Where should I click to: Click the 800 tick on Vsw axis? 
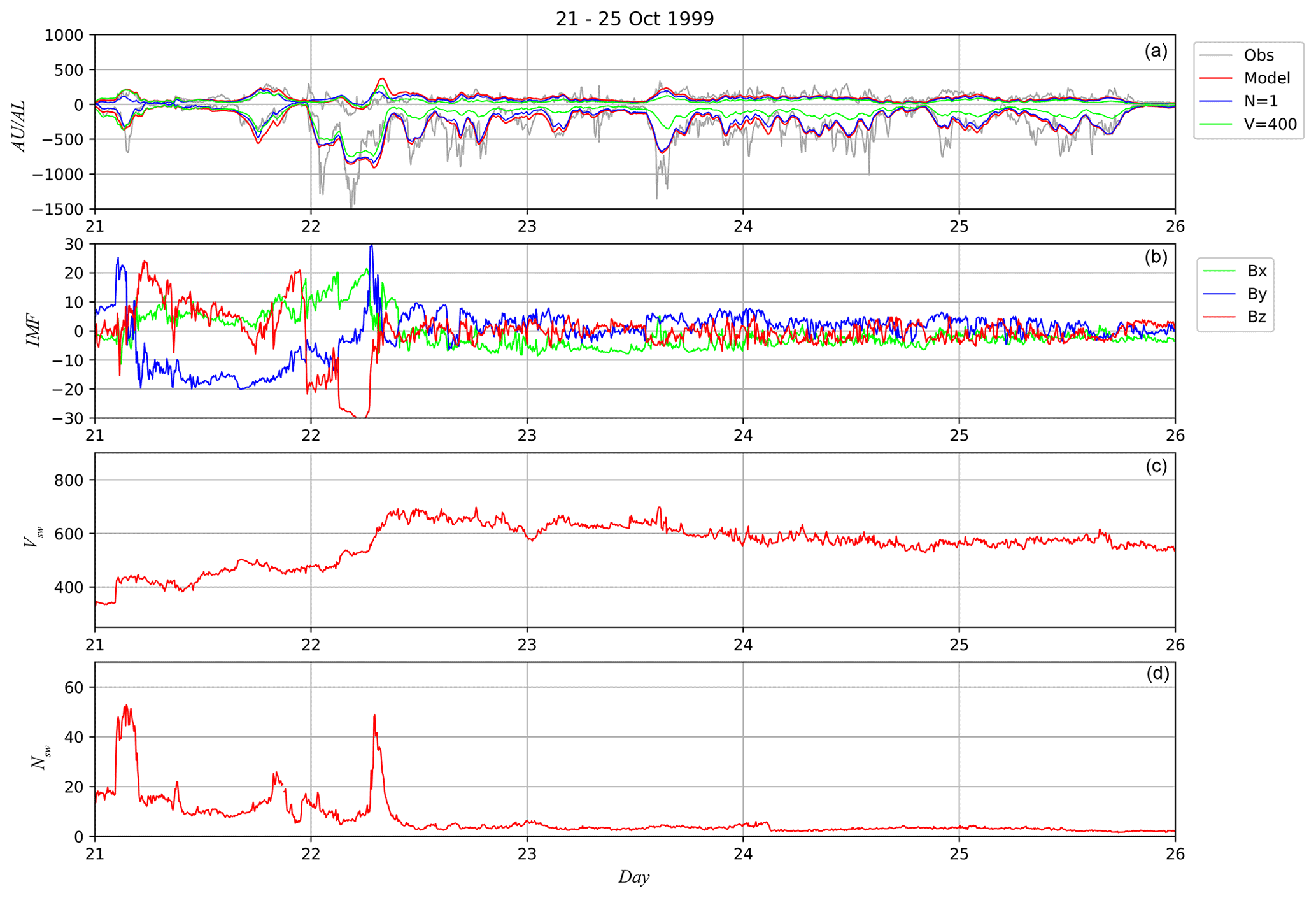coord(69,480)
